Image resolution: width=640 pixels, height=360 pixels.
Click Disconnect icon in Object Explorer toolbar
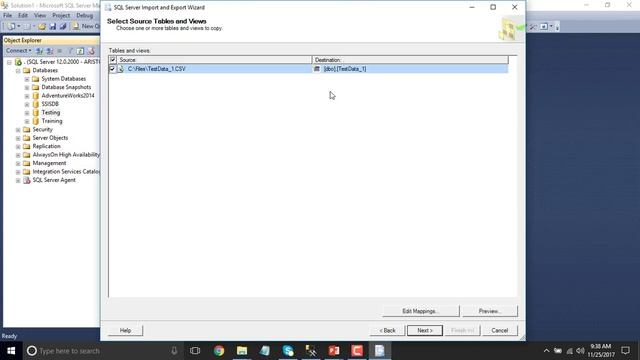point(49,51)
